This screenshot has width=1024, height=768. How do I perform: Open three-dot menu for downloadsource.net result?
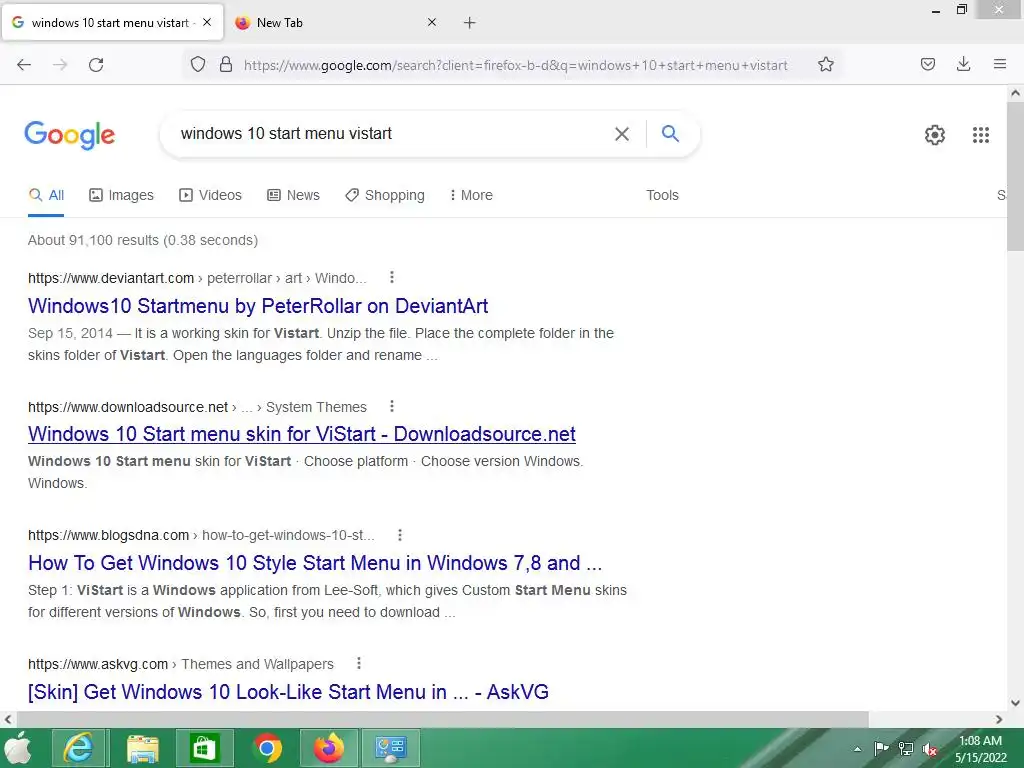pyautogui.click(x=392, y=406)
